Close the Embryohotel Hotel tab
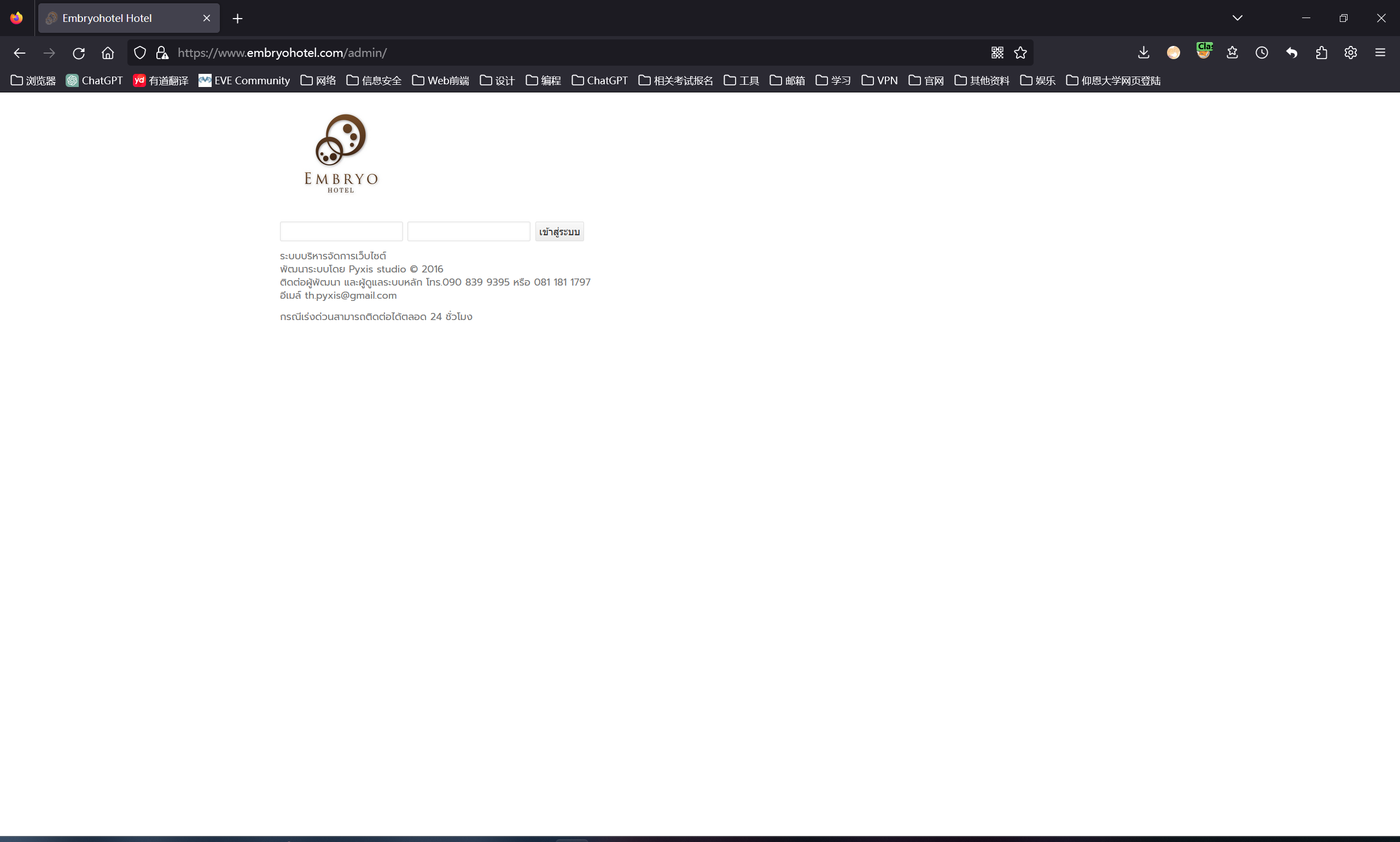The height and width of the screenshot is (842, 1400). click(x=206, y=18)
